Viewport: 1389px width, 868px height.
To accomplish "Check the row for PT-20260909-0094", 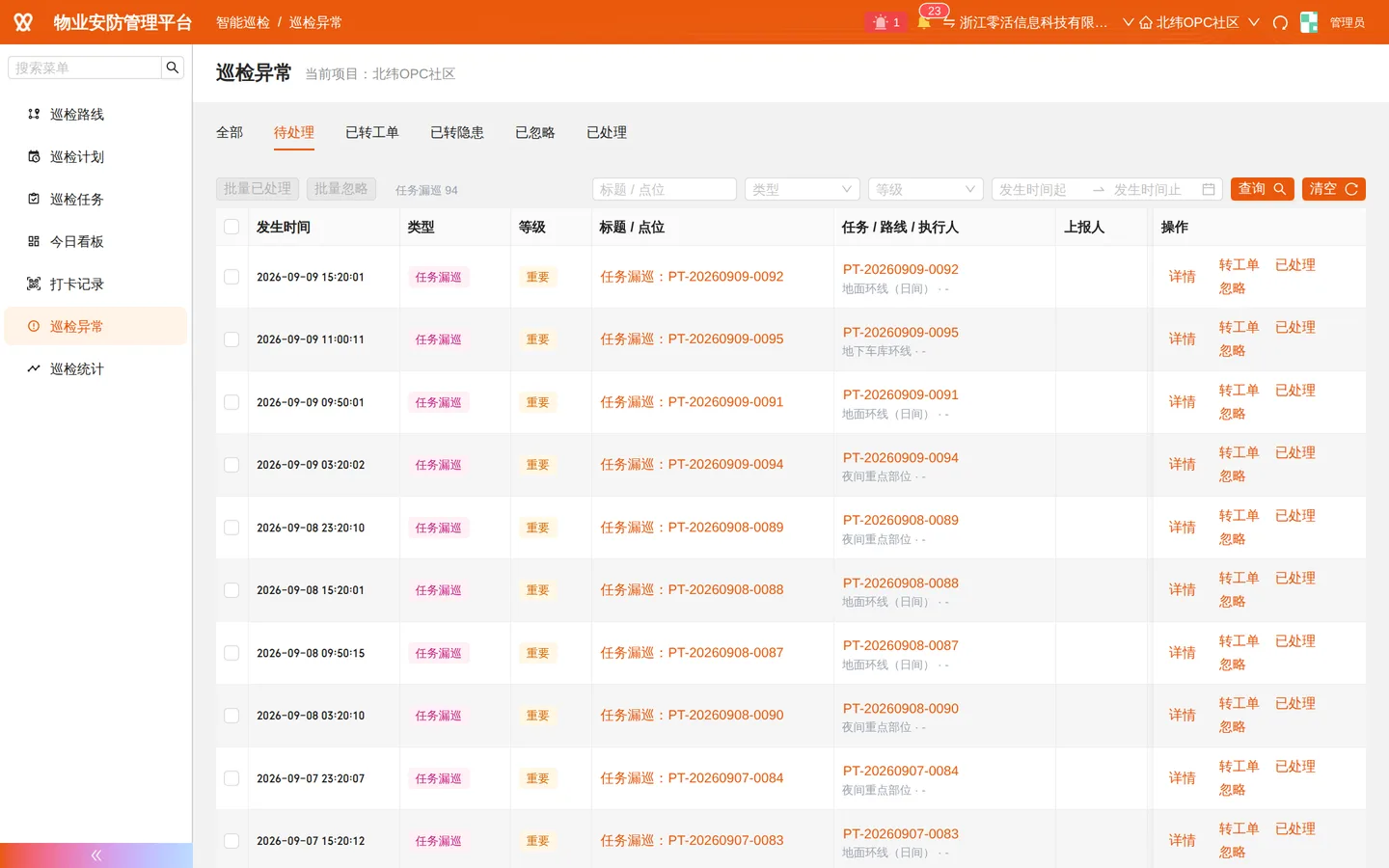I will [x=231, y=465].
